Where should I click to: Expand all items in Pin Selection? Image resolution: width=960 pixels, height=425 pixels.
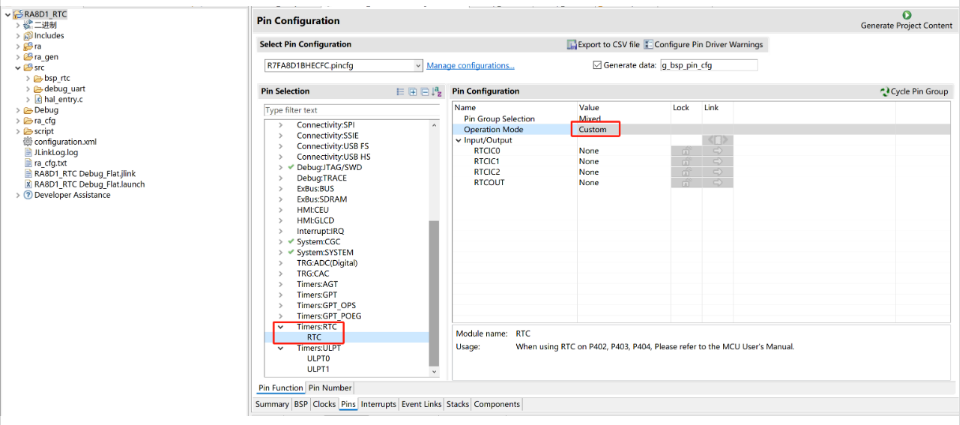tap(413, 92)
